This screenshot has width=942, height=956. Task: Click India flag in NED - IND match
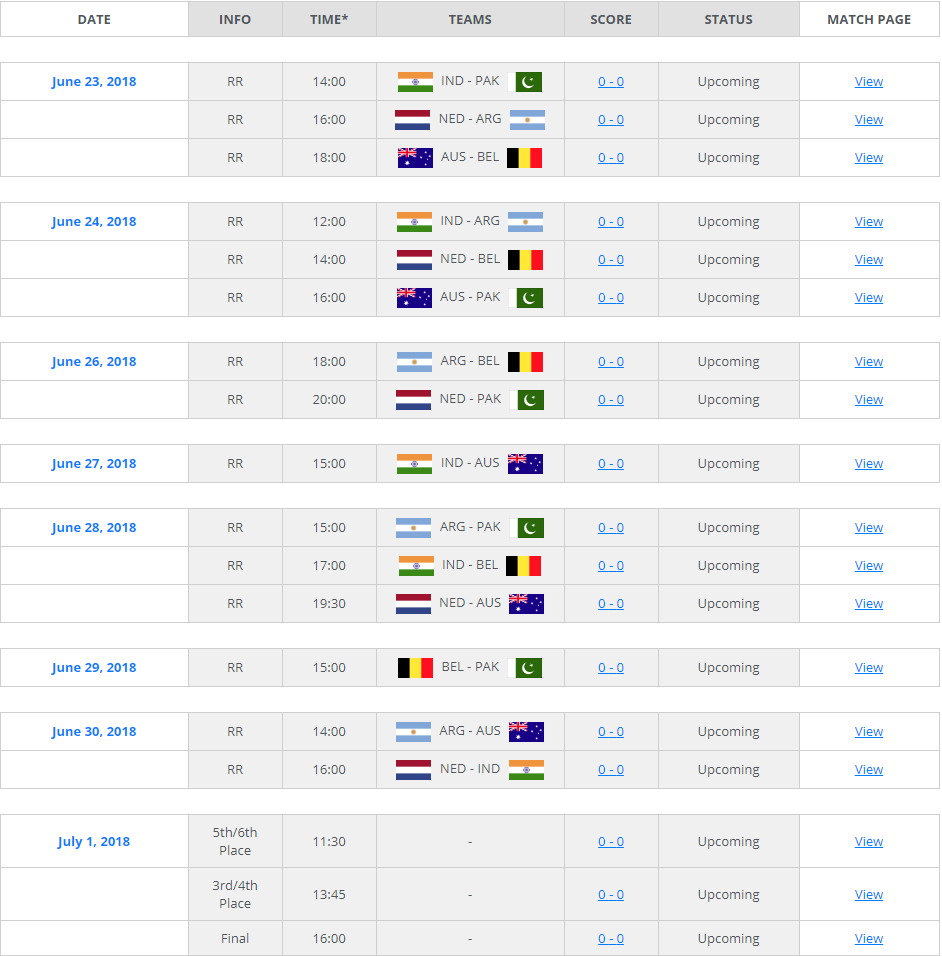[x=526, y=770]
